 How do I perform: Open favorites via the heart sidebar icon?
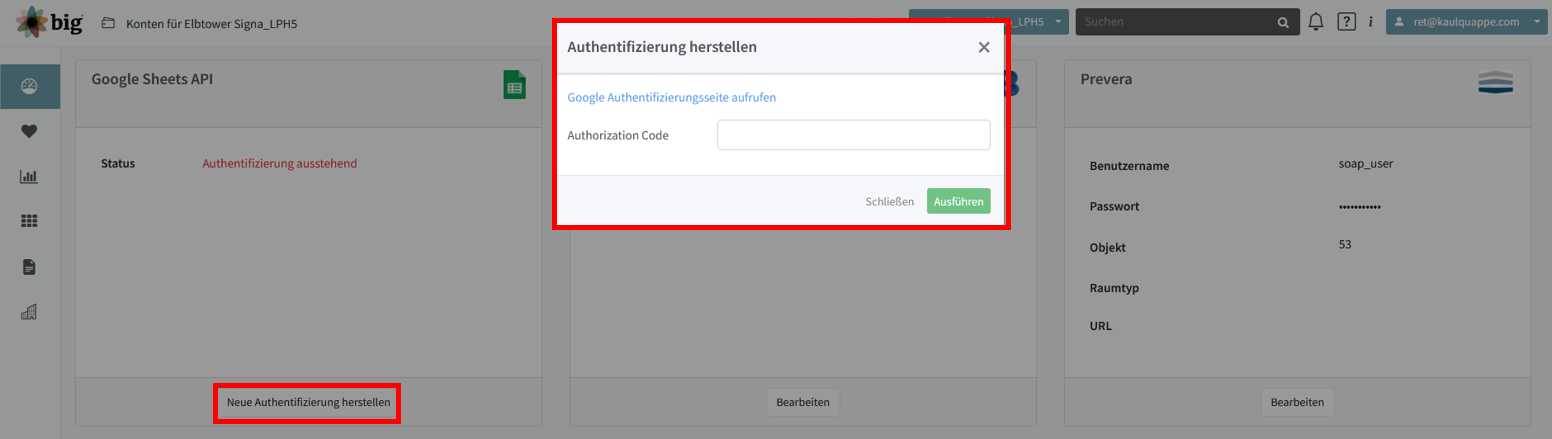(29, 131)
